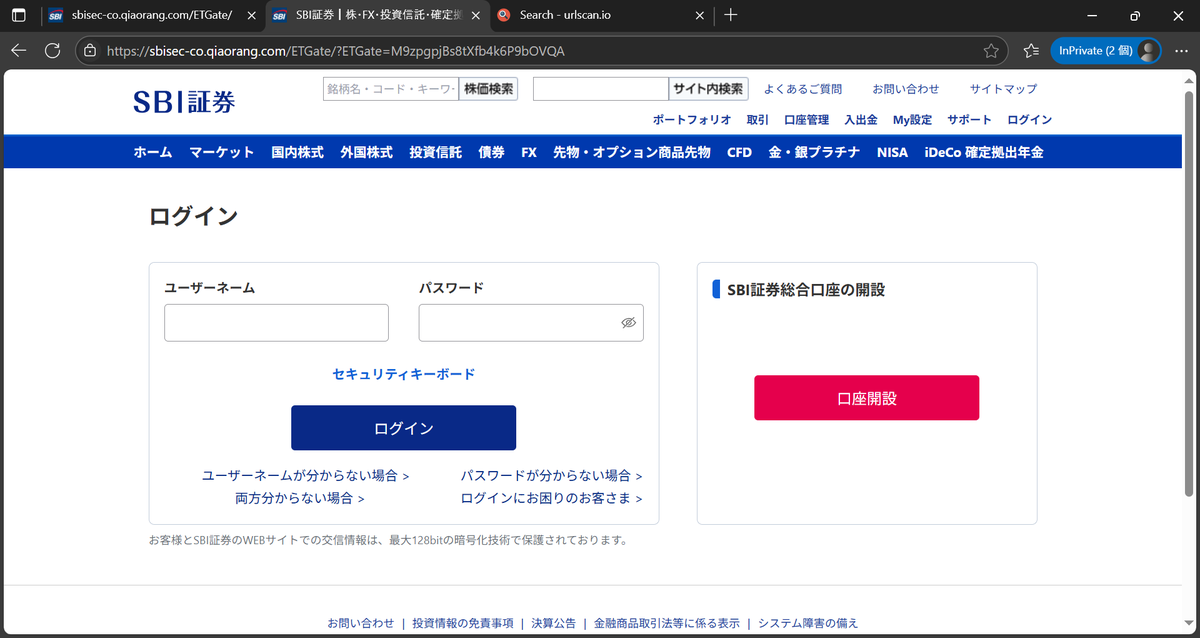Click the SBI証券 logo
The image size is (1200, 638).
184,101
